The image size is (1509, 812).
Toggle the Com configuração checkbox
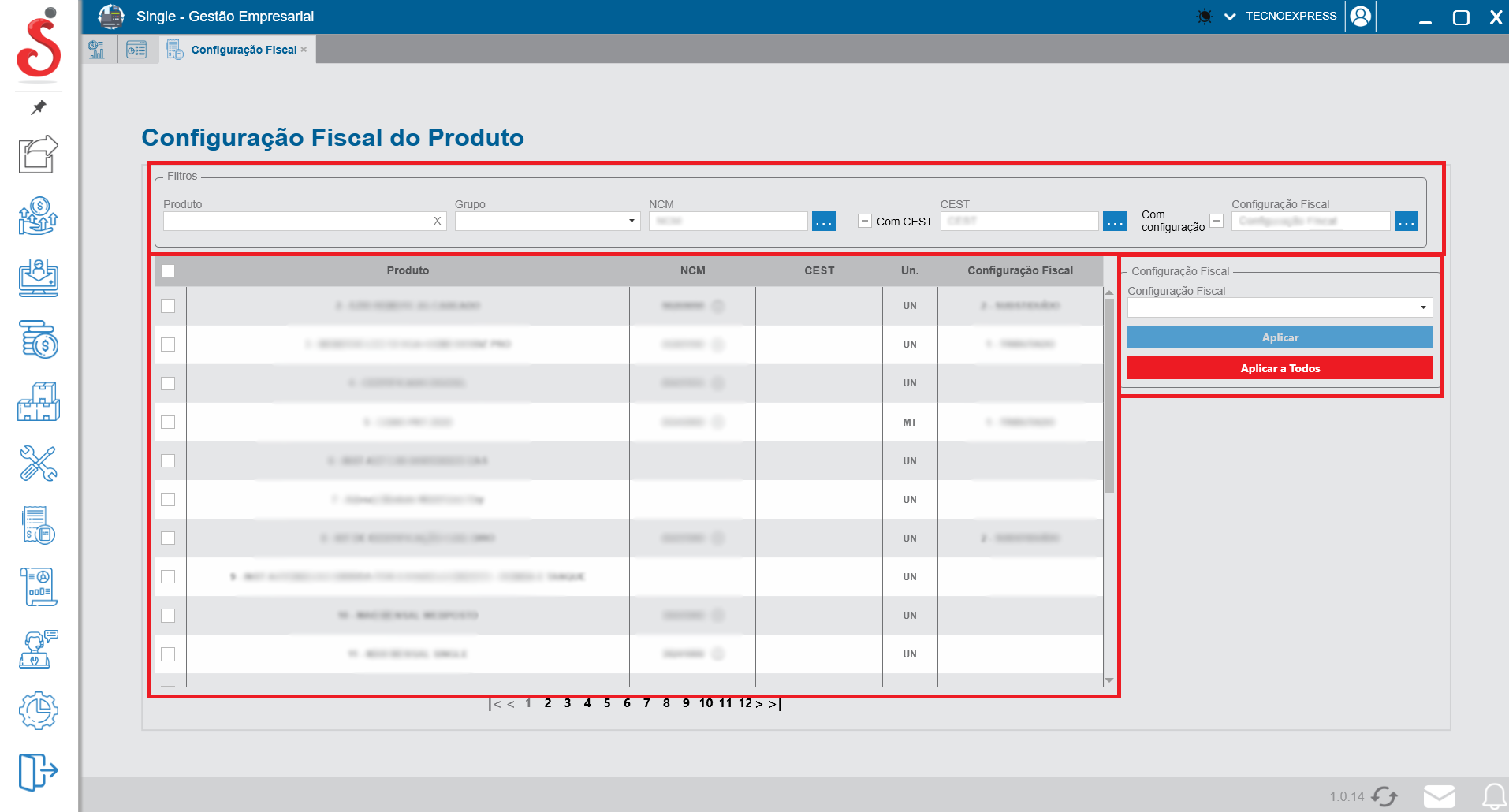[1216, 221]
